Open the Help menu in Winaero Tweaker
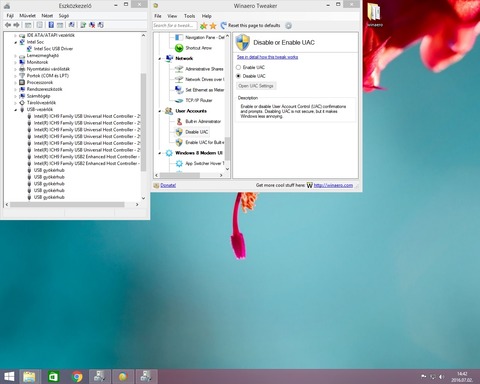Screen dimensions: 480x384 point(207,16)
